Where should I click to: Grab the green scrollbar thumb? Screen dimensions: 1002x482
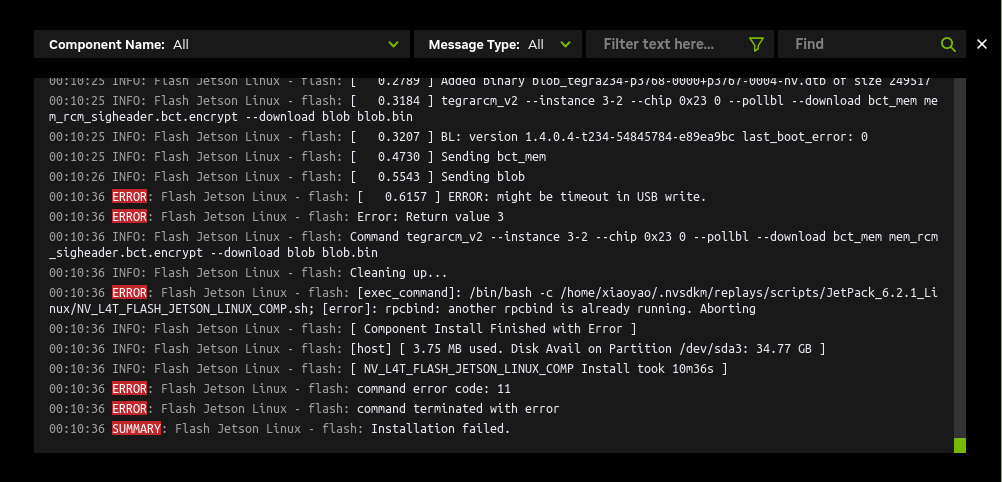point(960,444)
